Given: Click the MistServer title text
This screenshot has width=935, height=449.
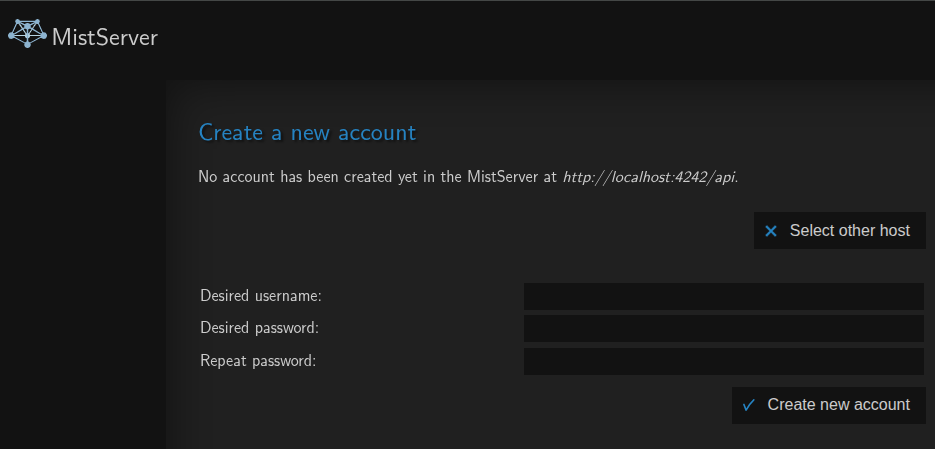Looking at the screenshot, I should click(x=105, y=38).
